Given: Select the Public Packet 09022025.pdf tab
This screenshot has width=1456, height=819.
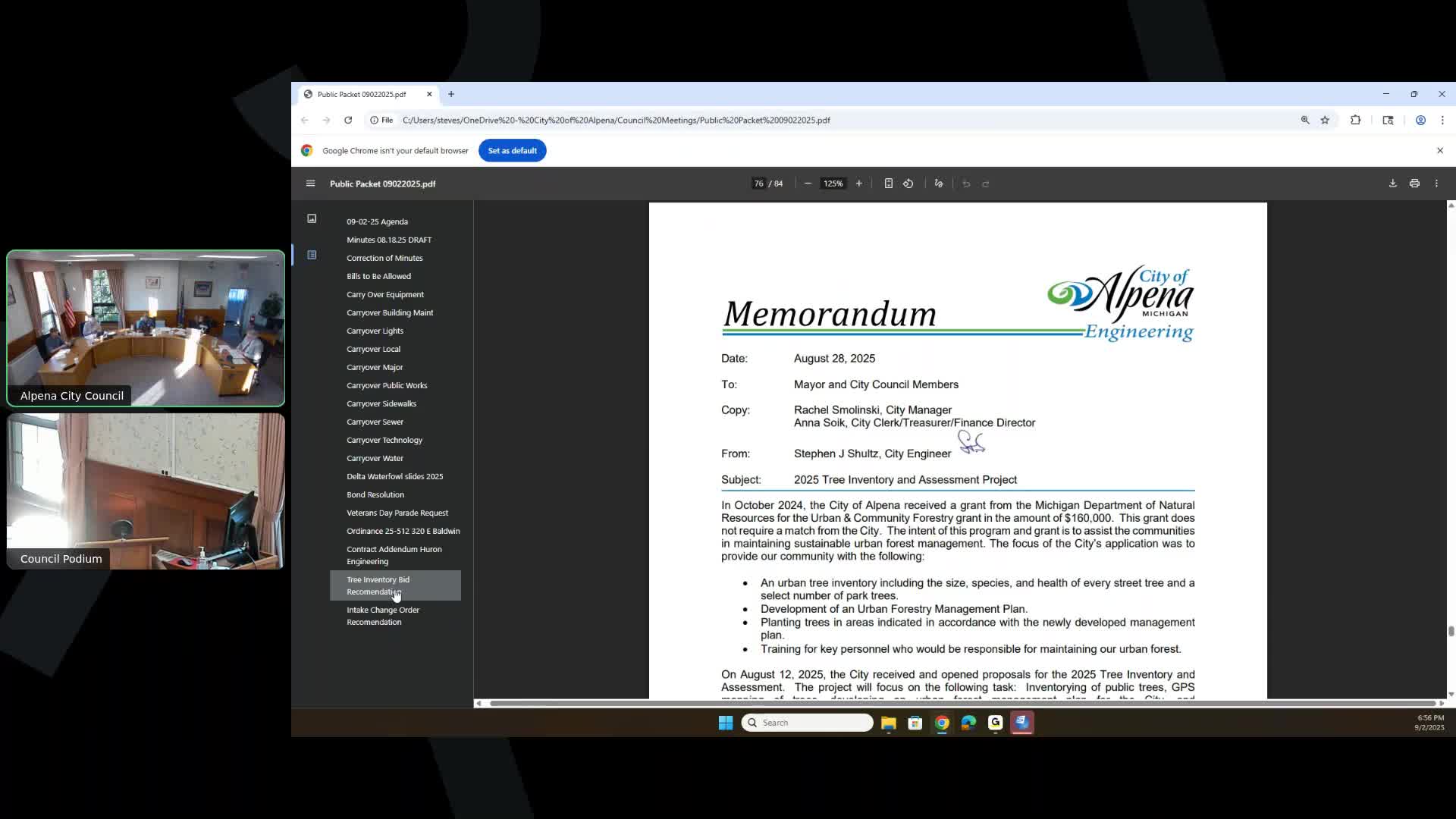Looking at the screenshot, I should (362, 94).
